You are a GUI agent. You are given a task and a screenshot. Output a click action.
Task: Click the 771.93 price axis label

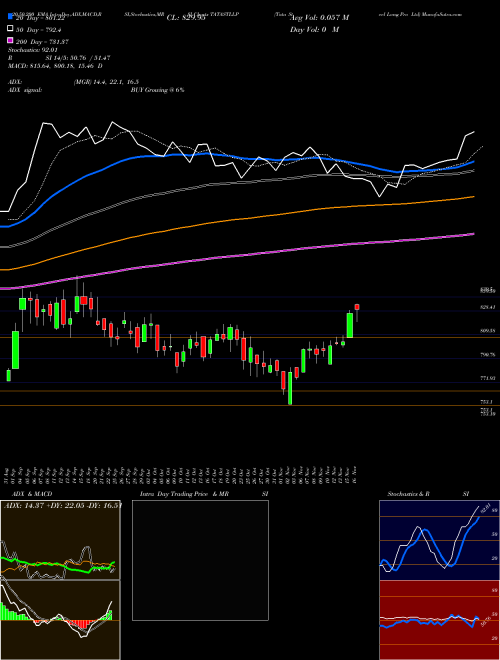[487, 378]
